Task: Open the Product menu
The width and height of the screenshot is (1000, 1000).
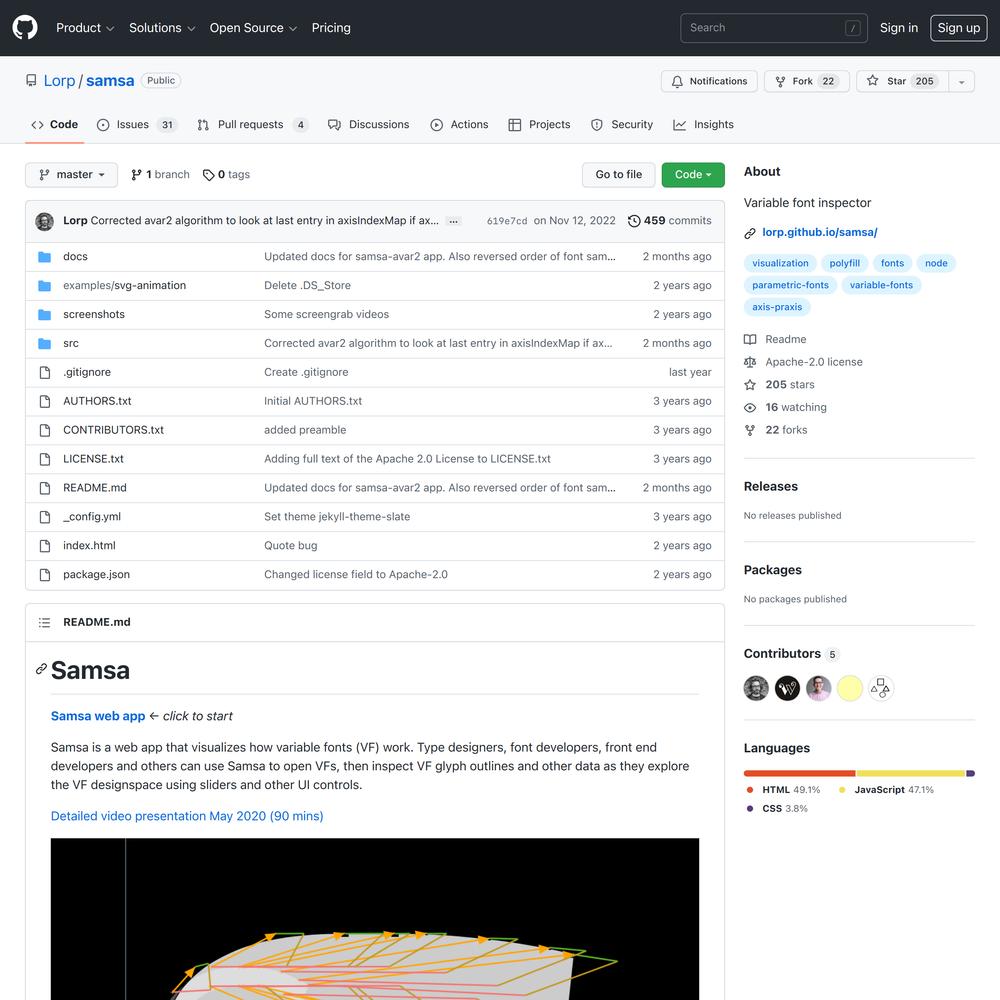Action: pos(85,28)
